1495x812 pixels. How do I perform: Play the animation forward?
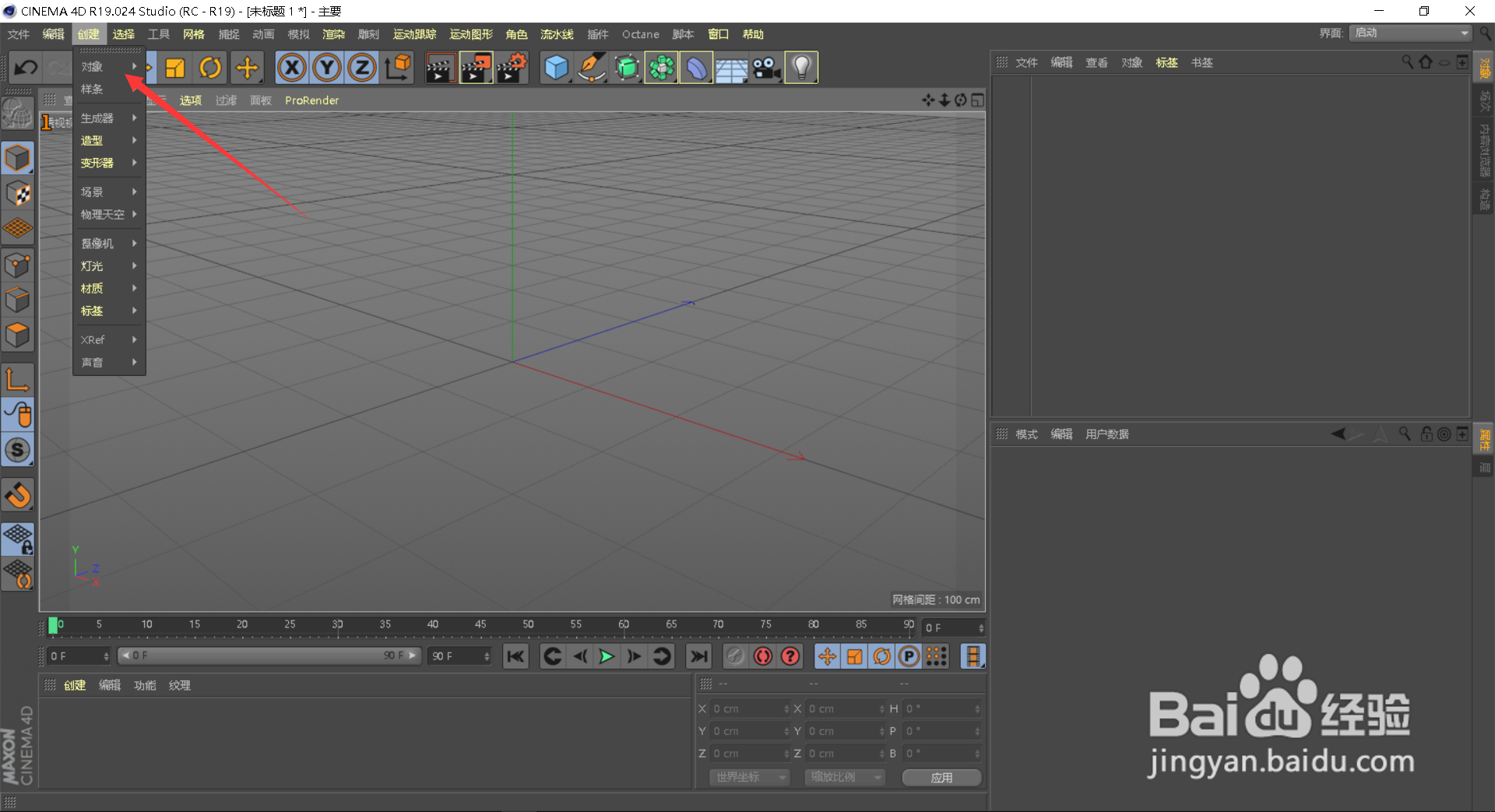point(607,656)
